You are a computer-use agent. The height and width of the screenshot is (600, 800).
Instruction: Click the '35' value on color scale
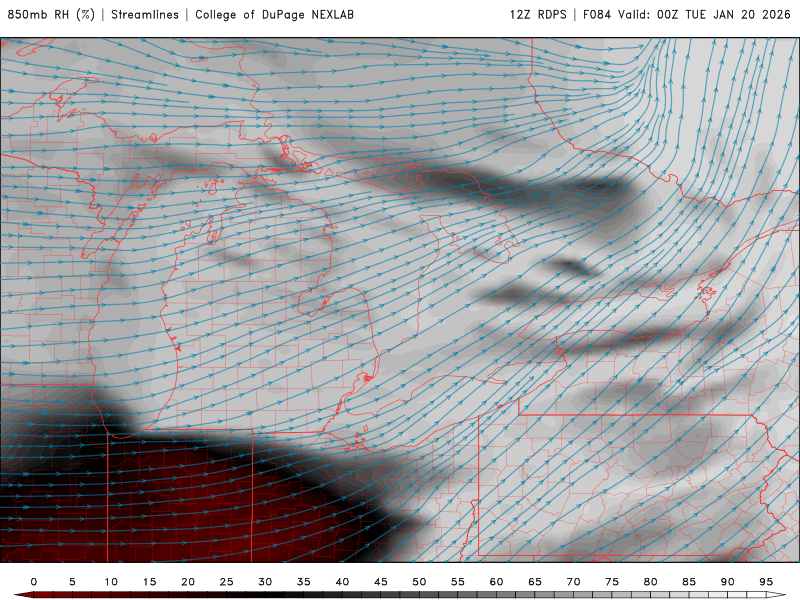tap(304, 582)
